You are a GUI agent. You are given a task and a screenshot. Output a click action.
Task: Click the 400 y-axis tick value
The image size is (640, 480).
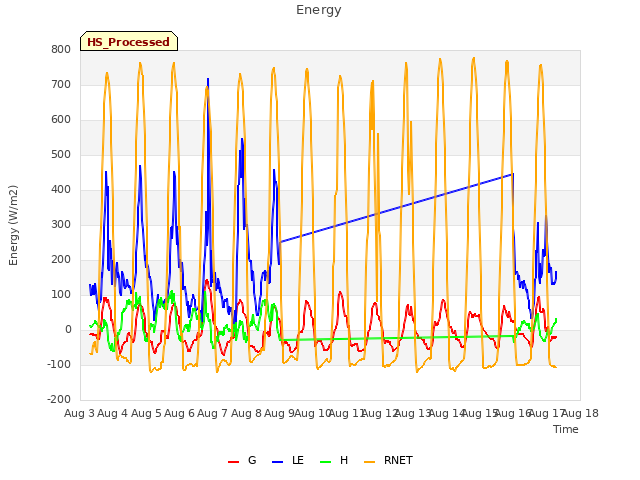click(61, 189)
